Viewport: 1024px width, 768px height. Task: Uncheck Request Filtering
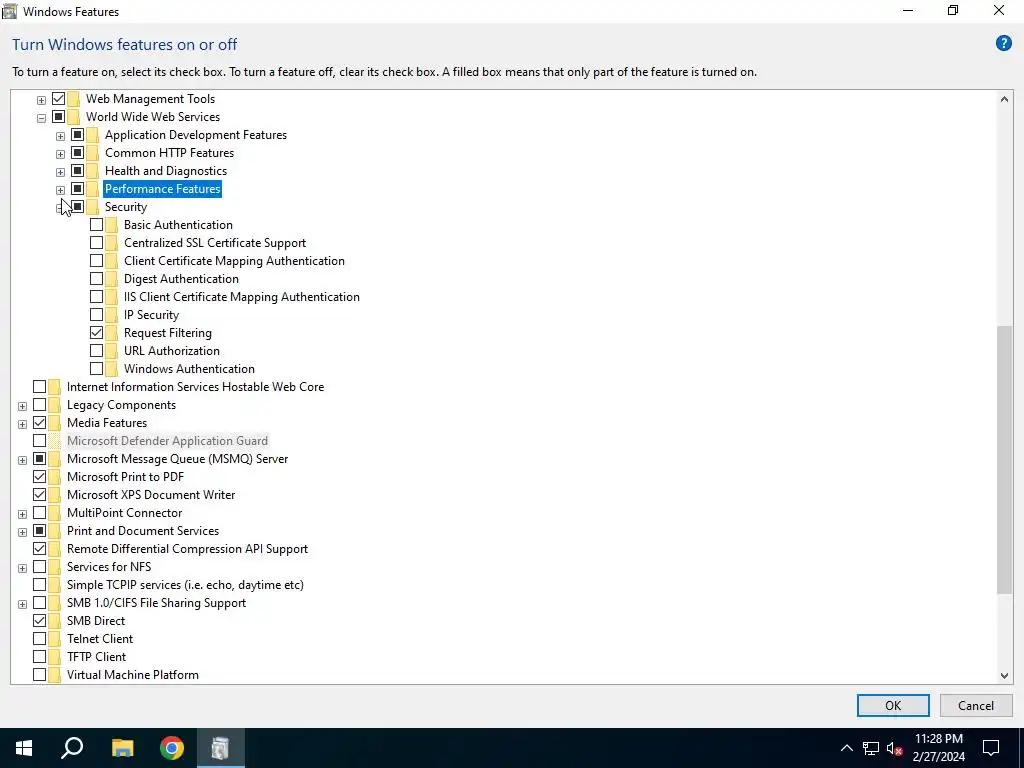pos(97,332)
